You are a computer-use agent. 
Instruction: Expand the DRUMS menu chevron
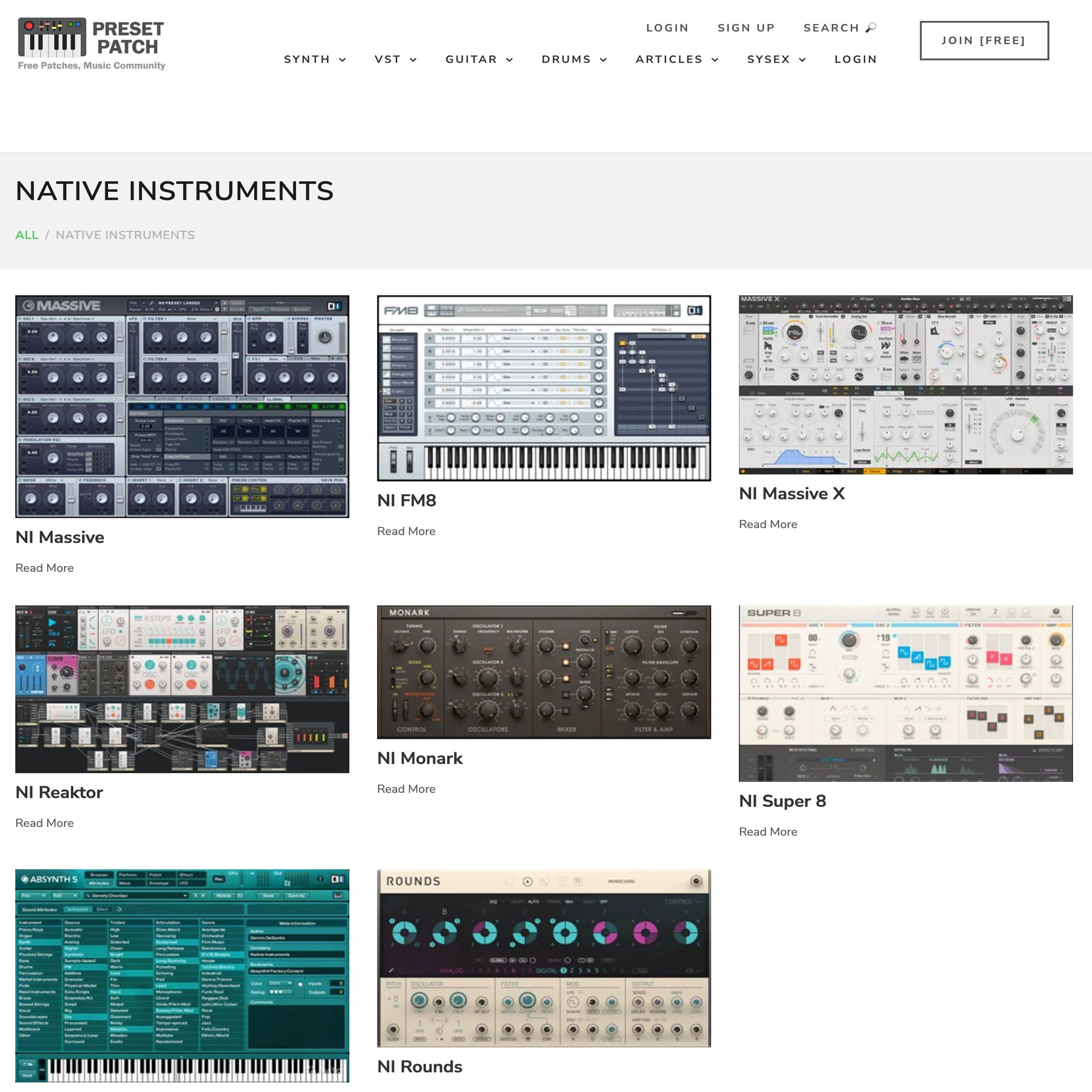pos(603,60)
